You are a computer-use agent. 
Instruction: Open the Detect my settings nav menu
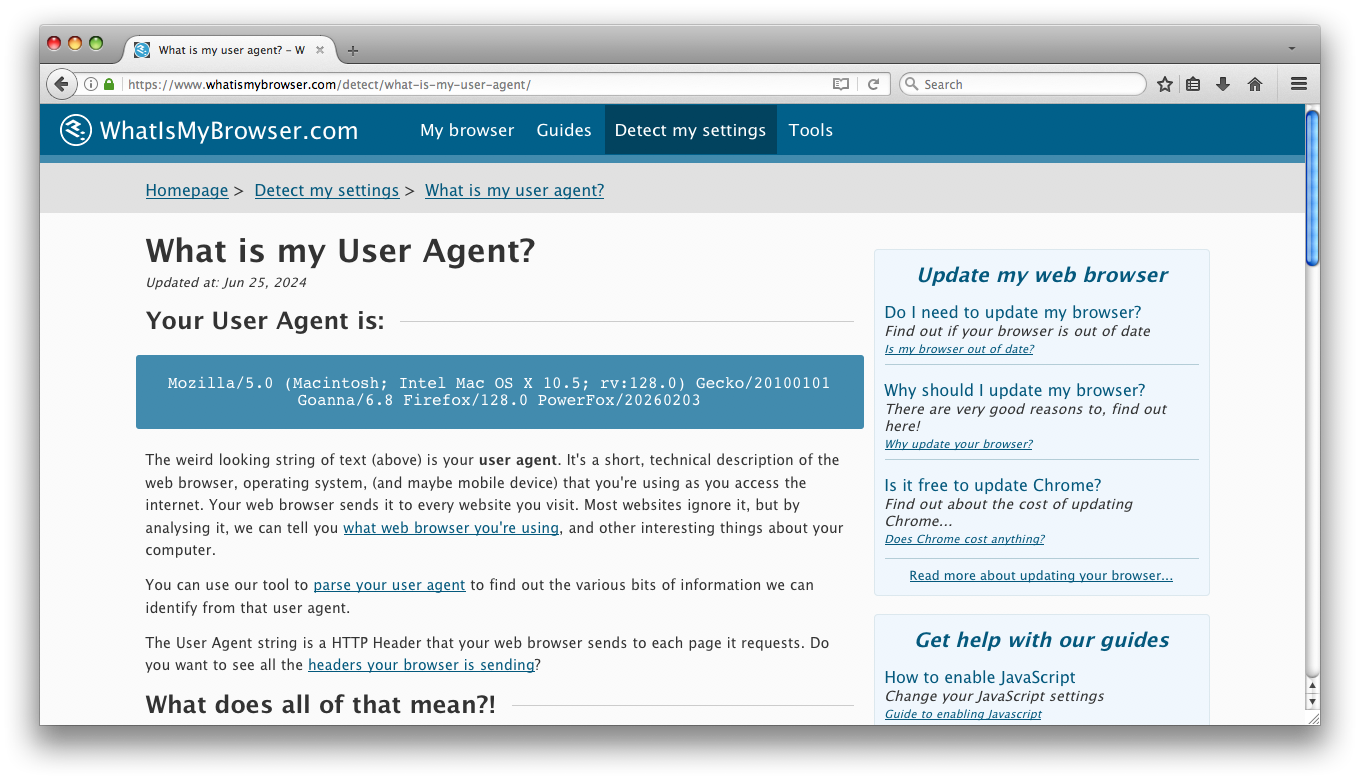pos(690,130)
